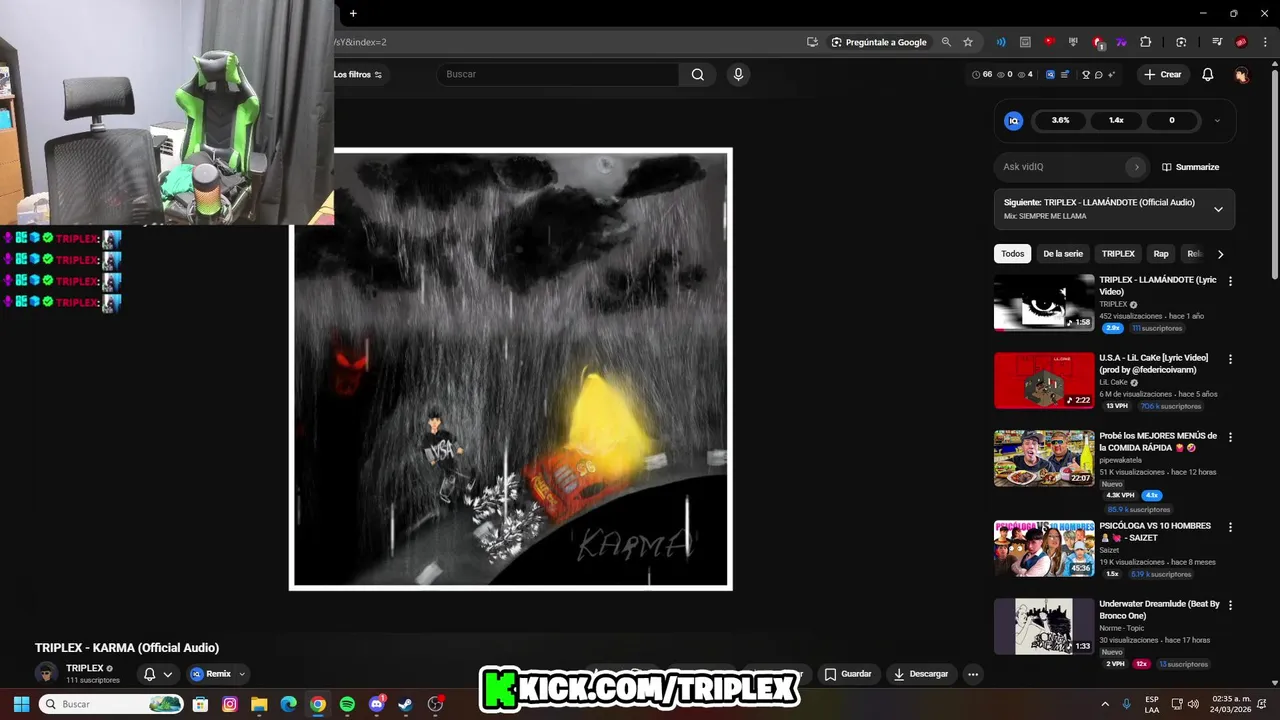Click the YouTube search magnifier button

click(698, 74)
